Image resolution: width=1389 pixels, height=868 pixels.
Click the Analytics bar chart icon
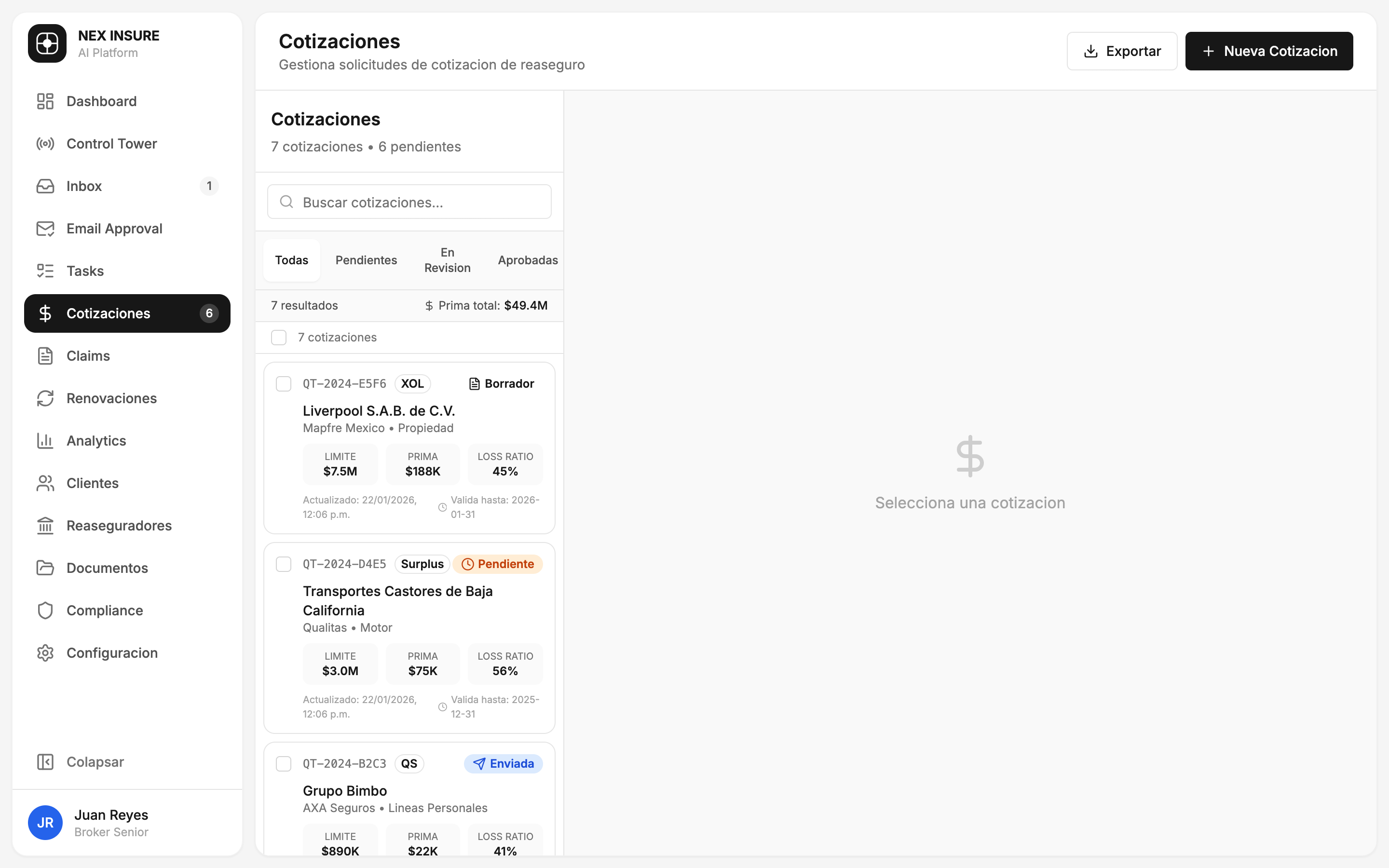(45, 441)
